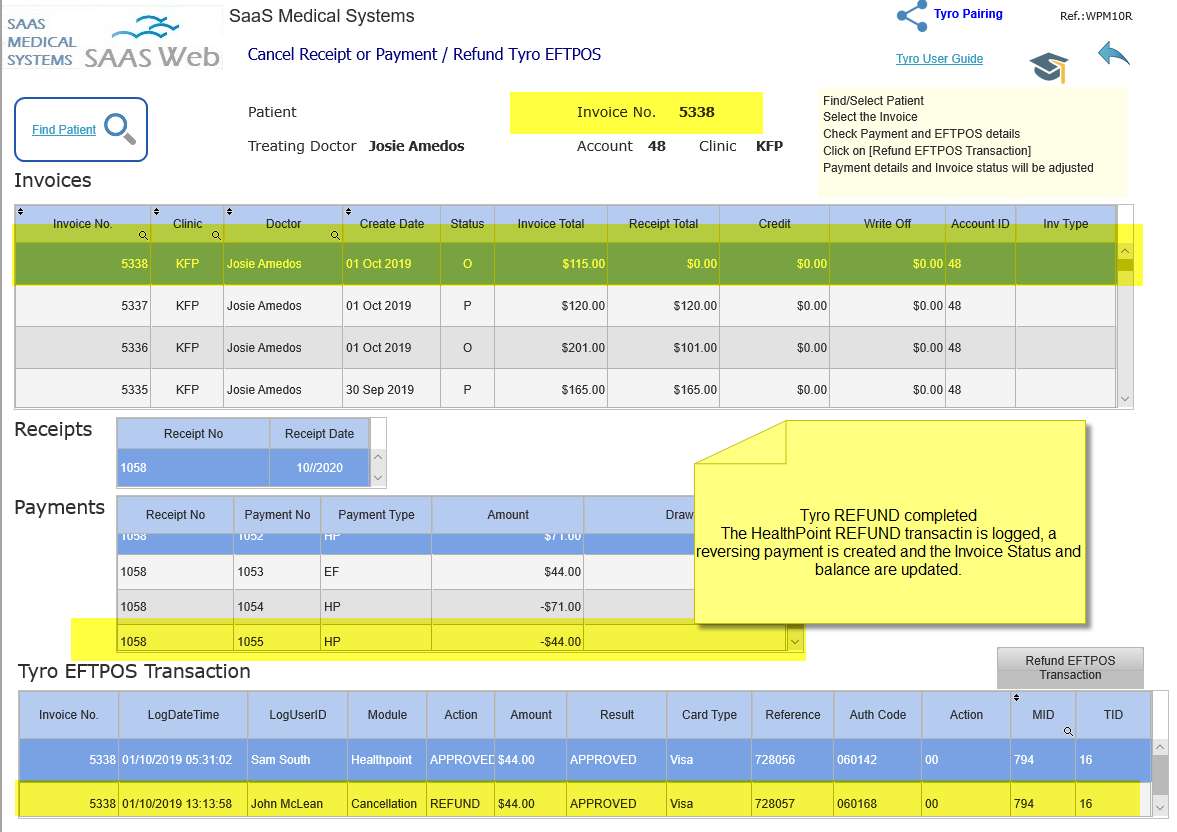Click the Card Type column header
This screenshot has width=1177, height=832.
click(709, 715)
